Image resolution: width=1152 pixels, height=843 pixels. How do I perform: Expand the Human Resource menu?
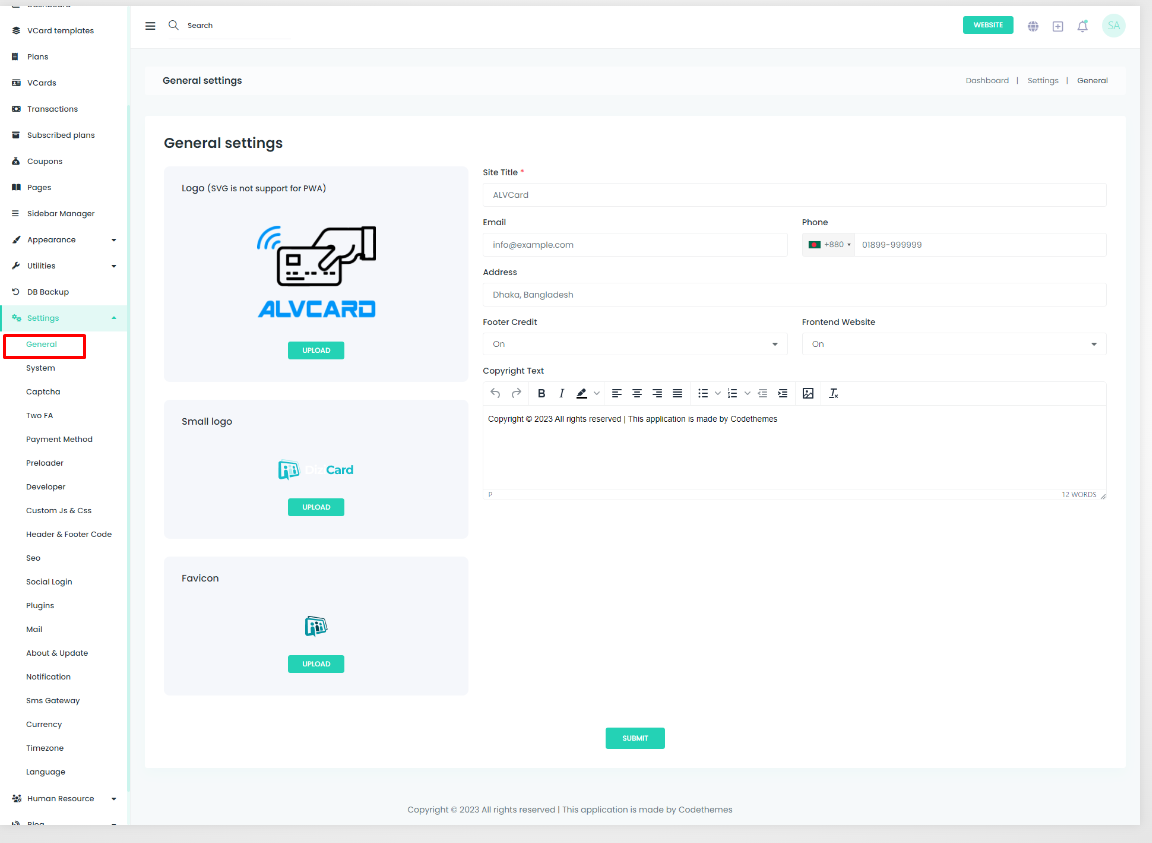point(64,798)
